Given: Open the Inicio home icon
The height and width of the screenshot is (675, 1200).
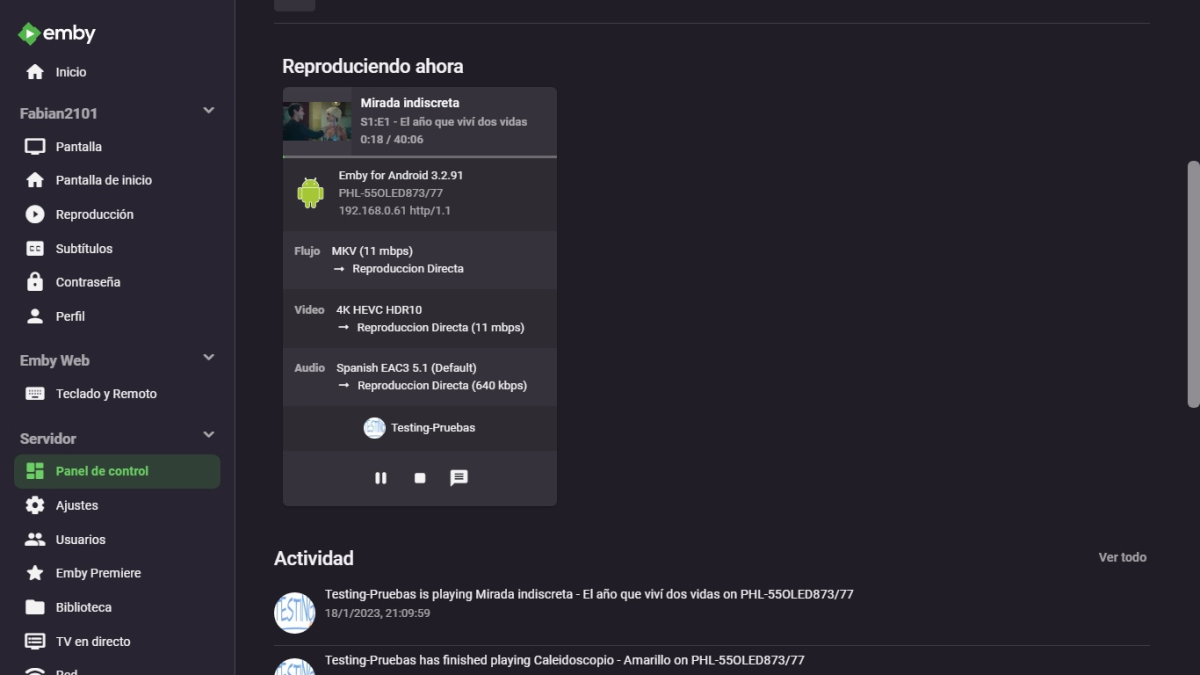Looking at the screenshot, I should pyautogui.click(x=35, y=72).
